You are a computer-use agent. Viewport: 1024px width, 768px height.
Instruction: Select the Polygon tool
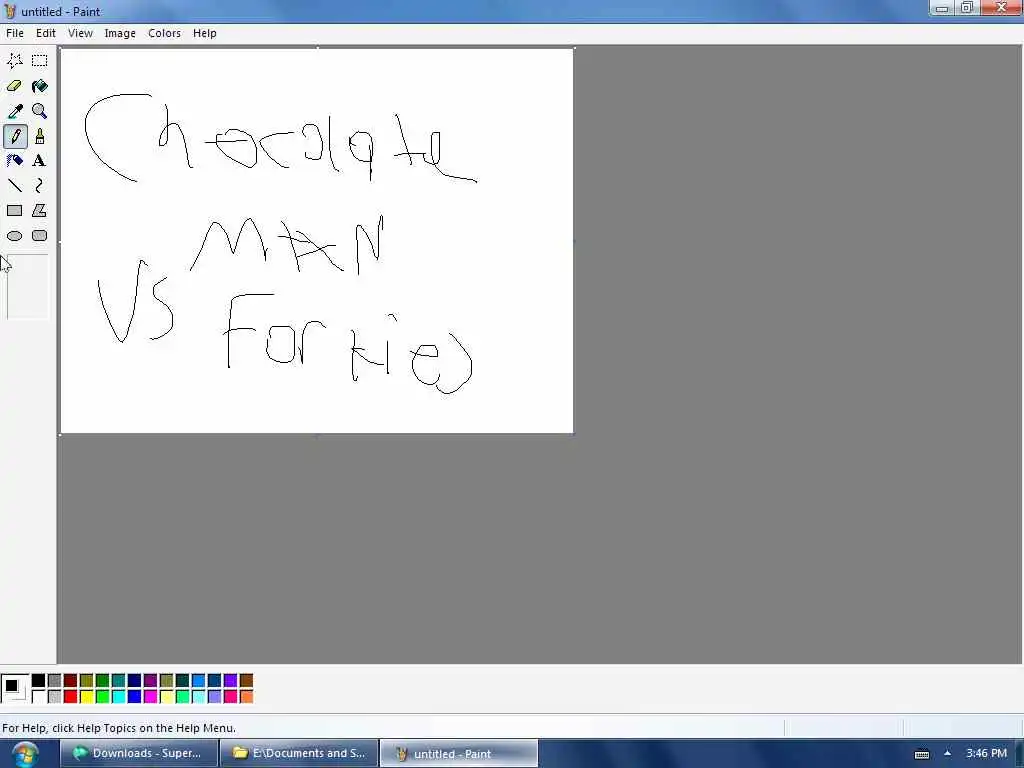[40, 210]
